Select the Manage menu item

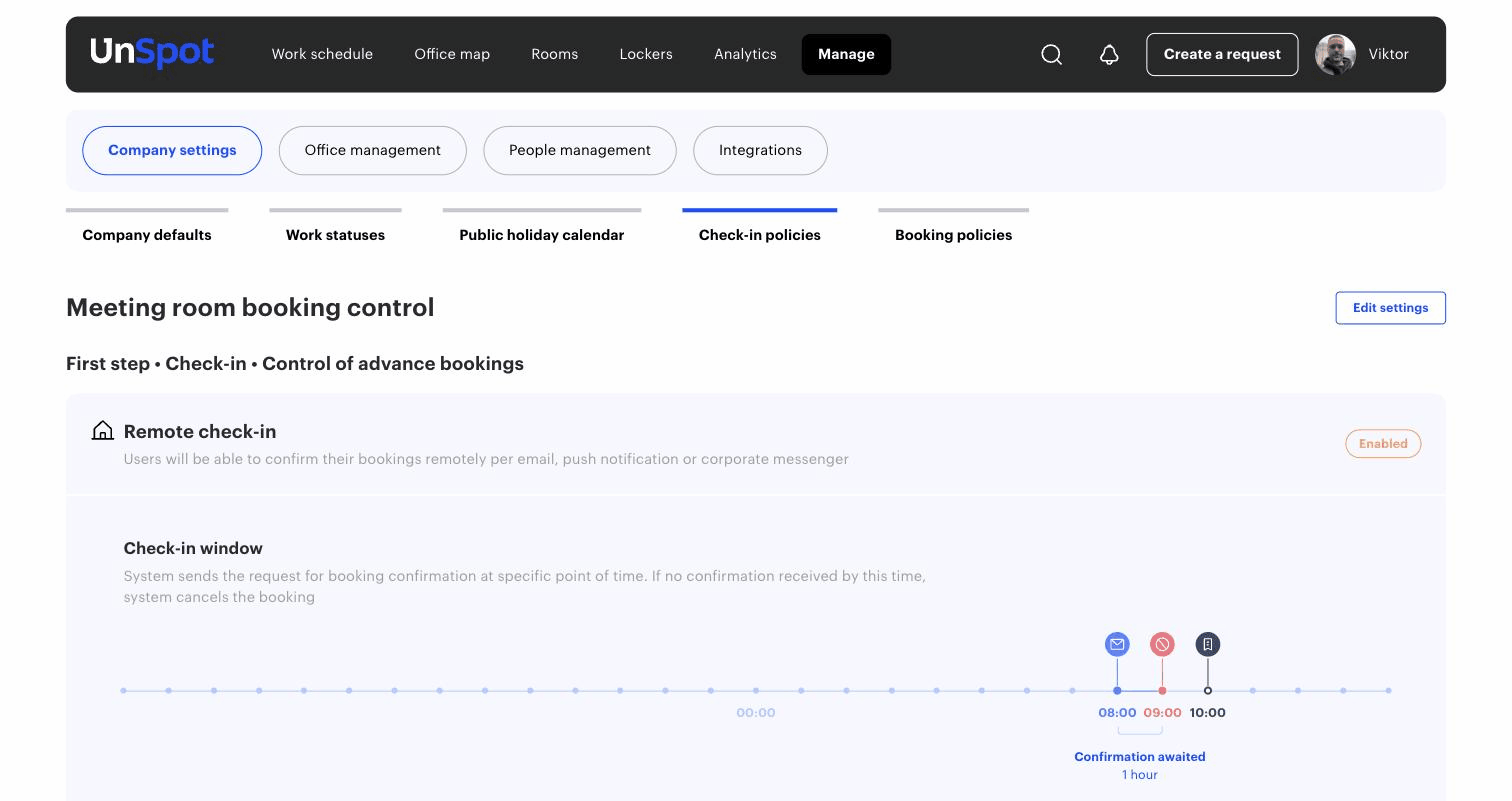point(846,54)
